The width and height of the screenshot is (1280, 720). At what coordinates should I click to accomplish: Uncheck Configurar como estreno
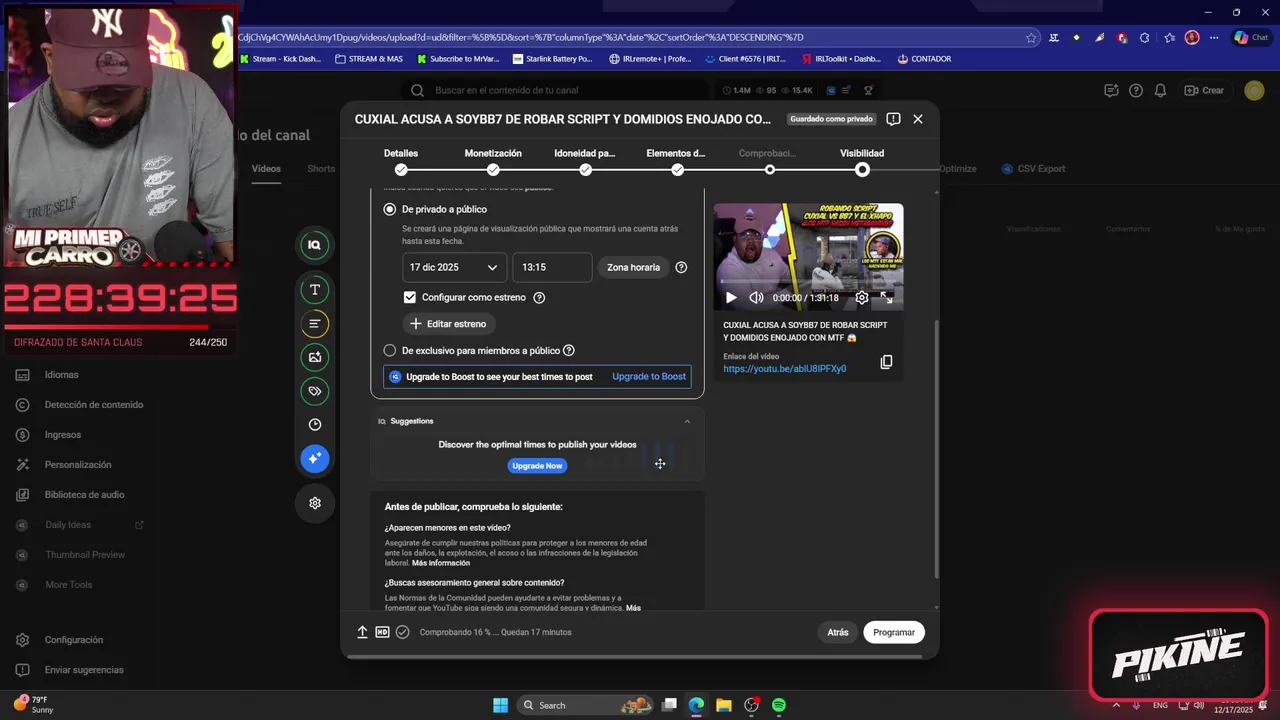pyautogui.click(x=409, y=297)
